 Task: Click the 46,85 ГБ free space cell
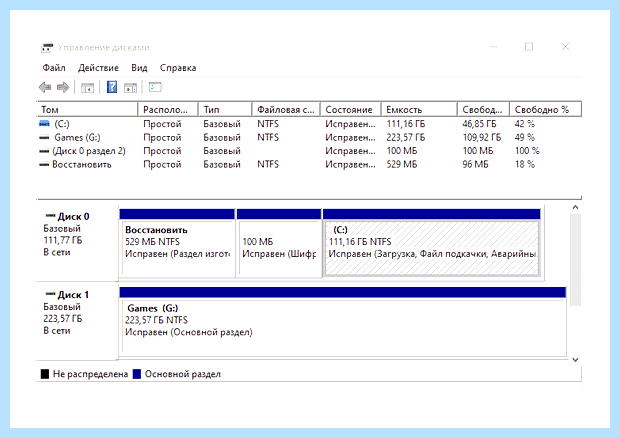click(479, 124)
